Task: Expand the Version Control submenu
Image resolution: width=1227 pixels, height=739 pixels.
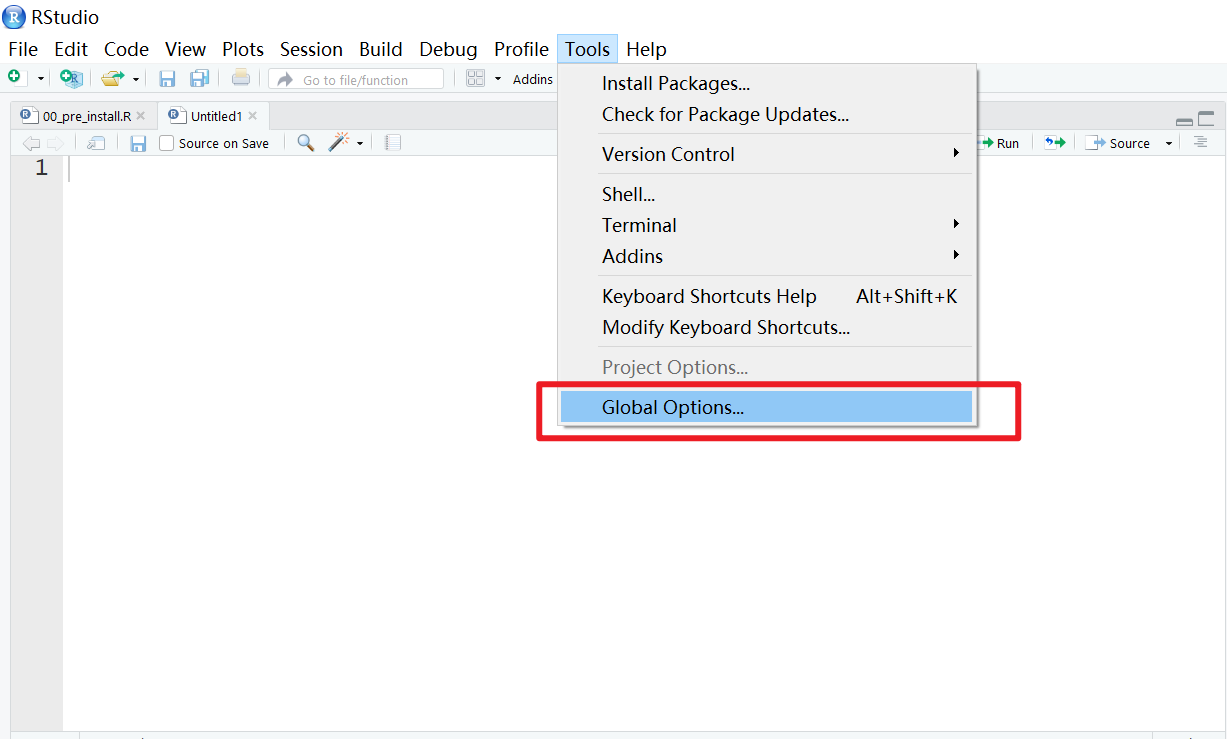Action: point(767,154)
